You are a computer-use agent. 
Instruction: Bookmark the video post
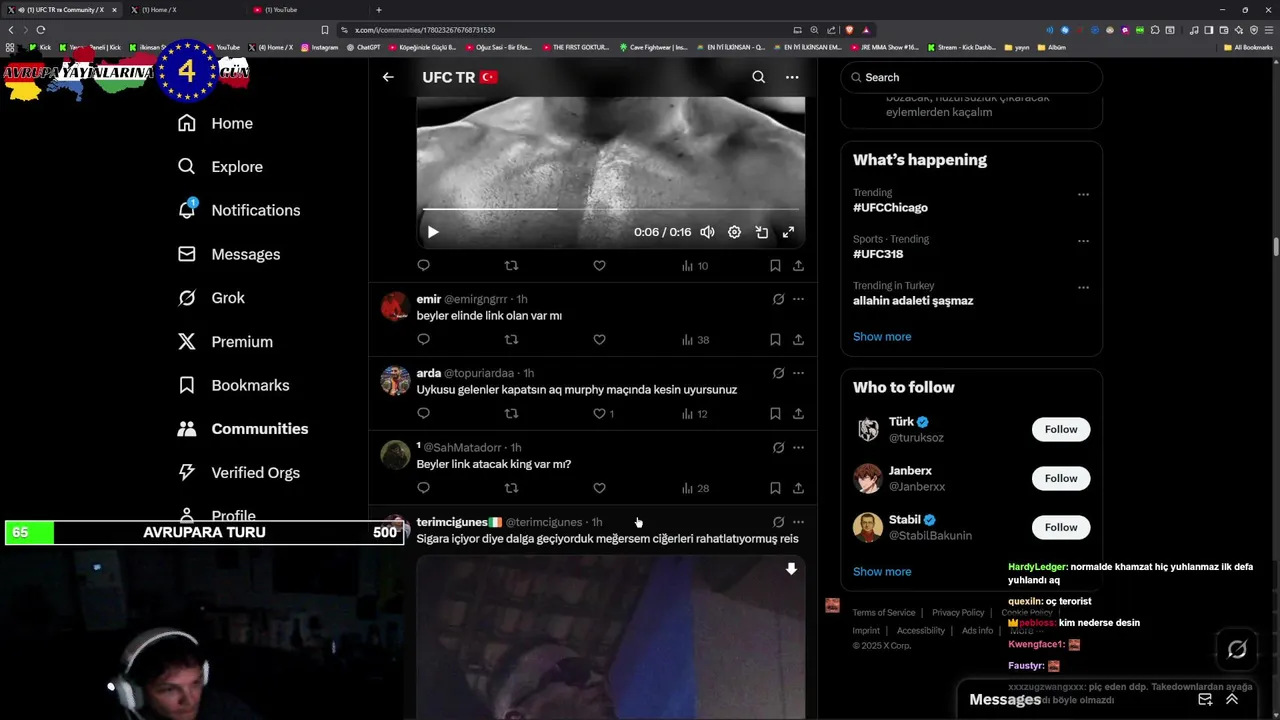(x=775, y=266)
